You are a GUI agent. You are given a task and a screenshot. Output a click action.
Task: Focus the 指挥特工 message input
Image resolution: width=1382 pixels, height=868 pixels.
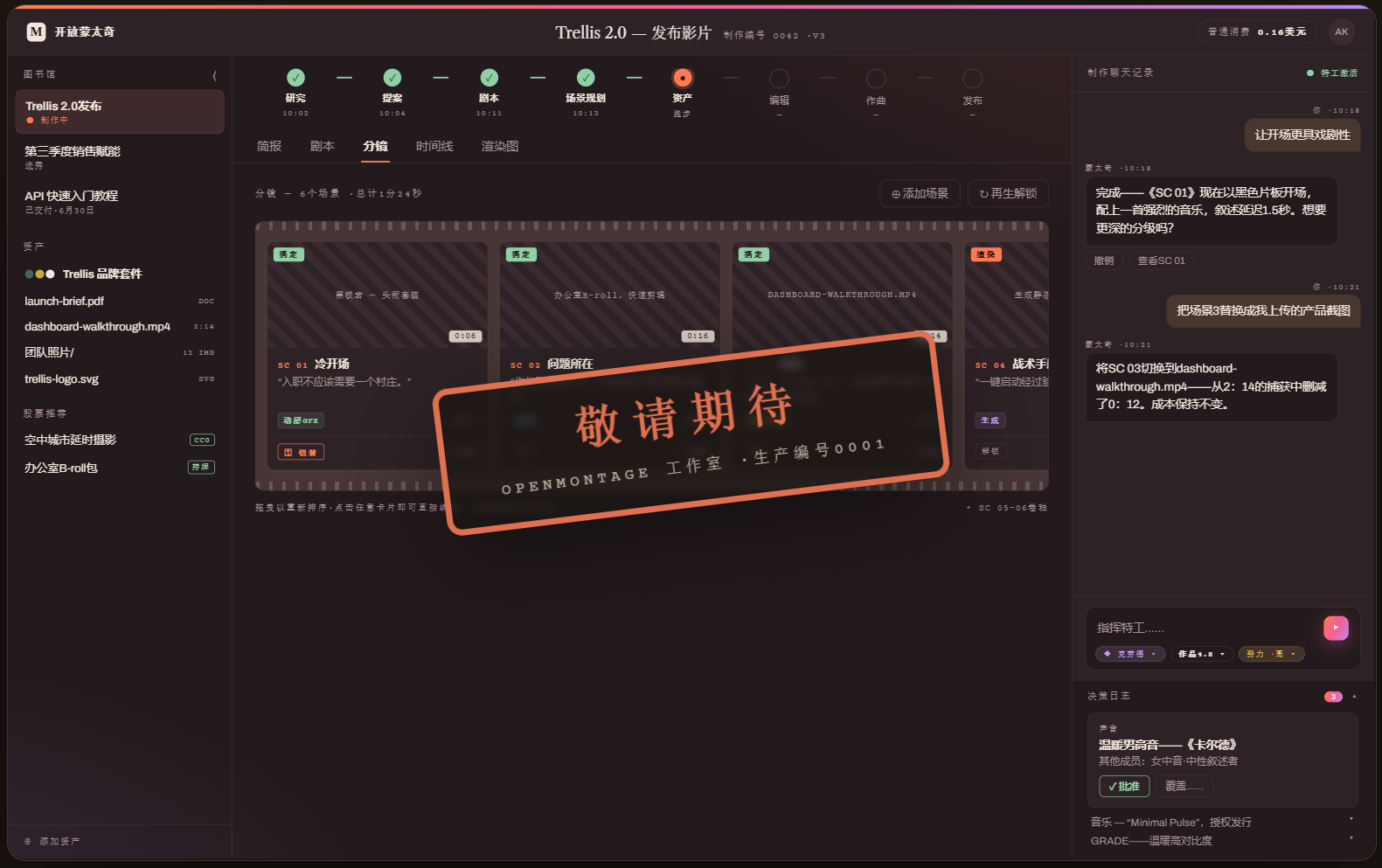[x=1206, y=628]
